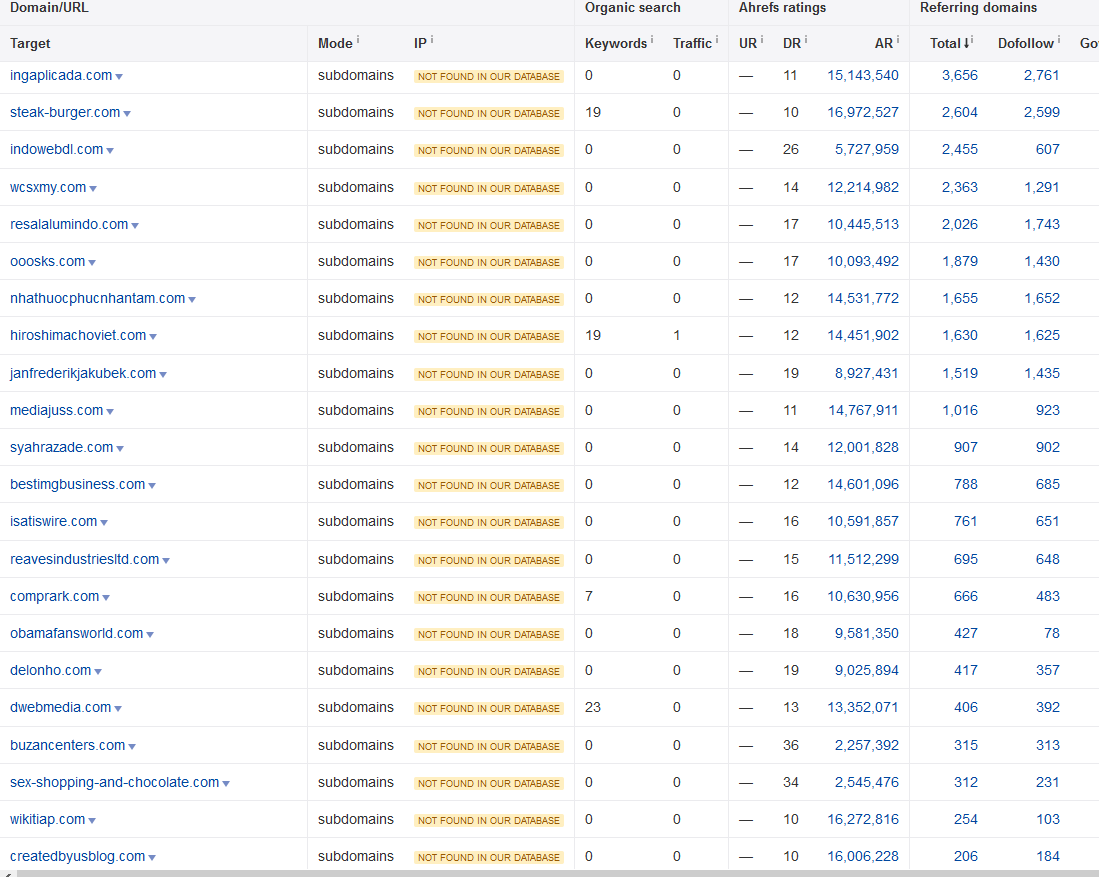
Task: Open obamafansworld.com link
Action: click(x=76, y=634)
